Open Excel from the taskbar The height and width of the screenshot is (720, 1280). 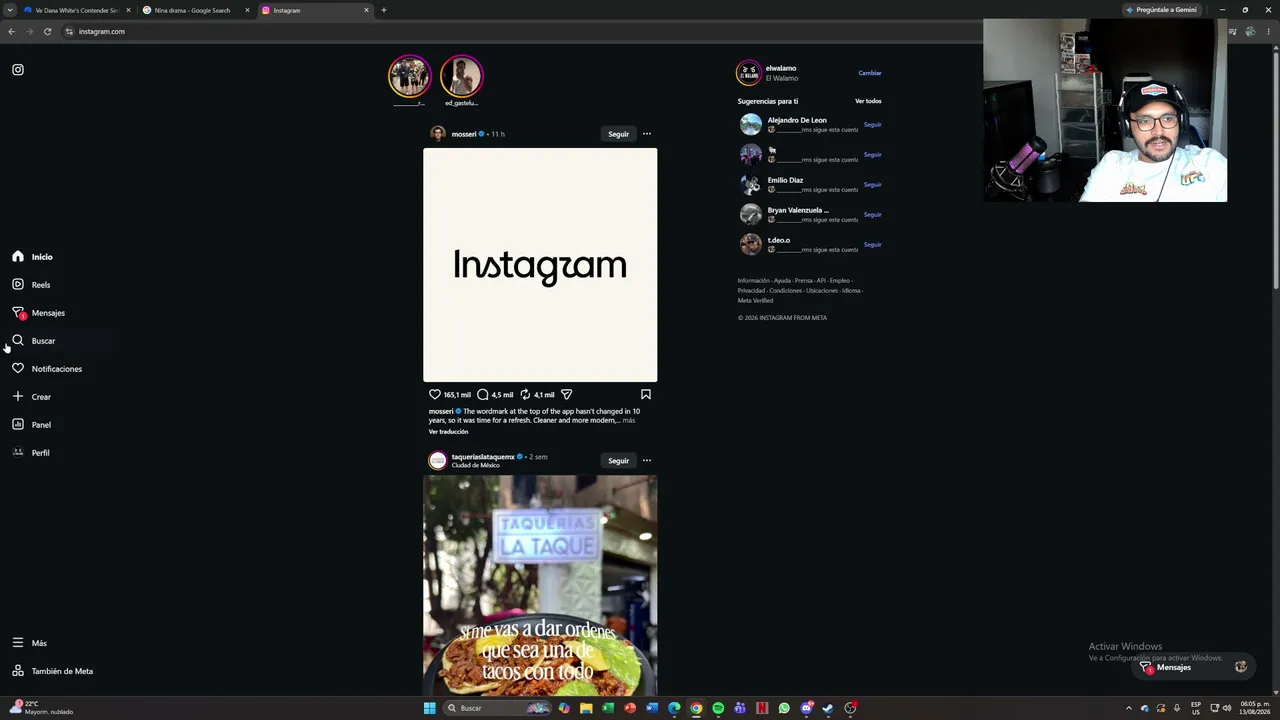pos(608,708)
